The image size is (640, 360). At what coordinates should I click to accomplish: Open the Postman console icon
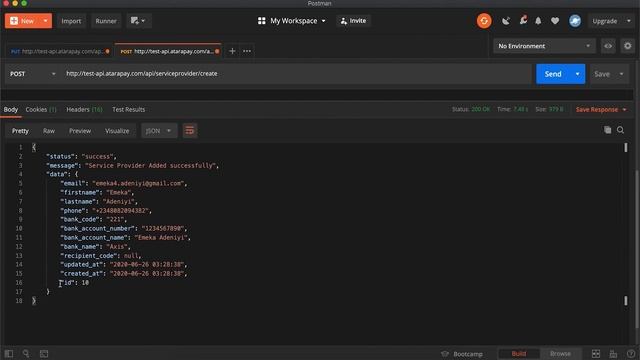click(x=44, y=353)
